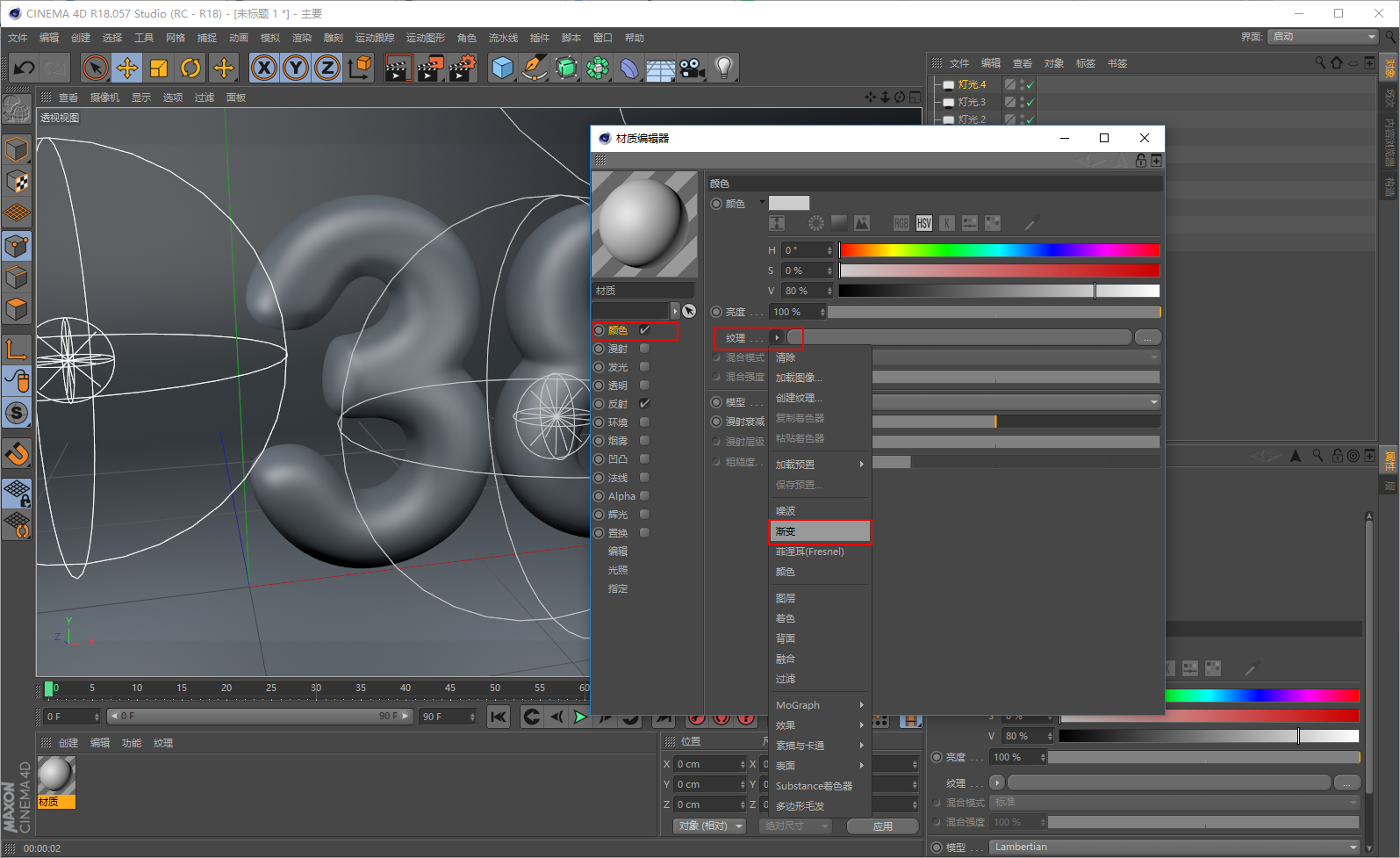Click the Undo arrow in main toolbar
This screenshot has width=1400, height=858.
pos(25,68)
